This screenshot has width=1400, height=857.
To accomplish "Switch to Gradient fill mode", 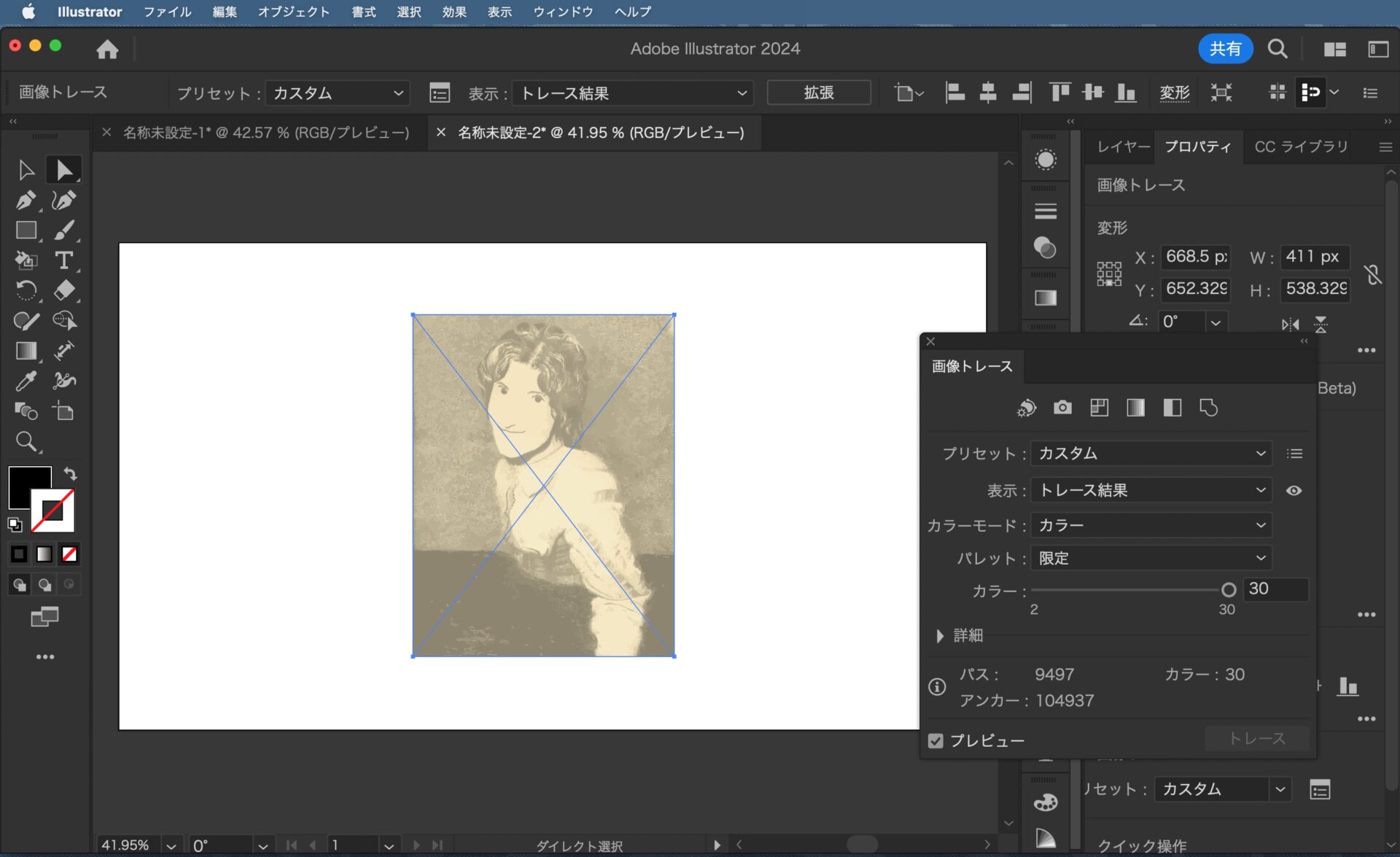I will pyautogui.click(x=44, y=554).
